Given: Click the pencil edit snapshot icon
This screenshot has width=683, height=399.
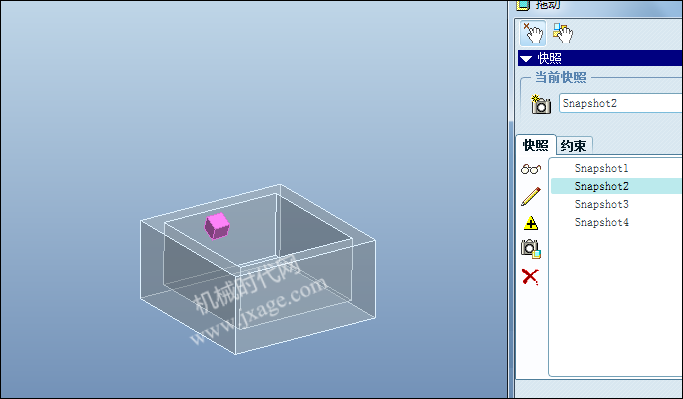Looking at the screenshot, I should (531, 196).
